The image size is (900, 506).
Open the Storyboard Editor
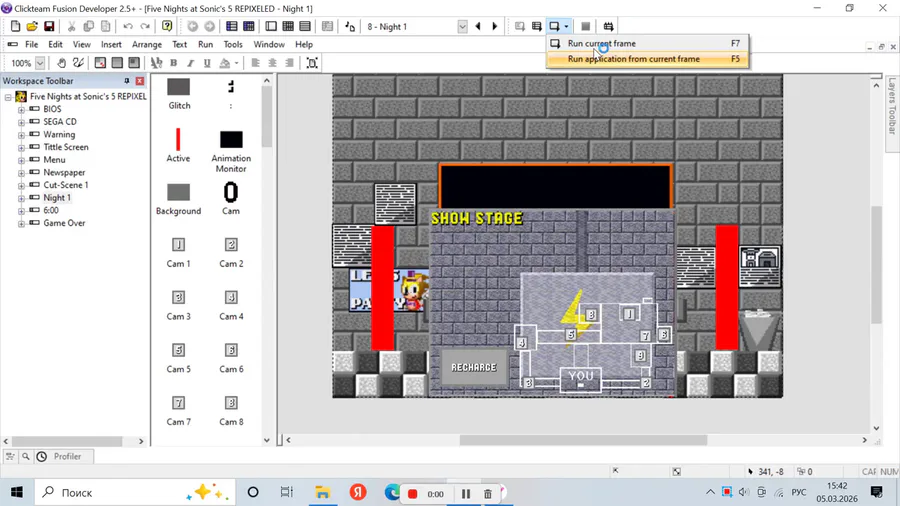(231, 26)
